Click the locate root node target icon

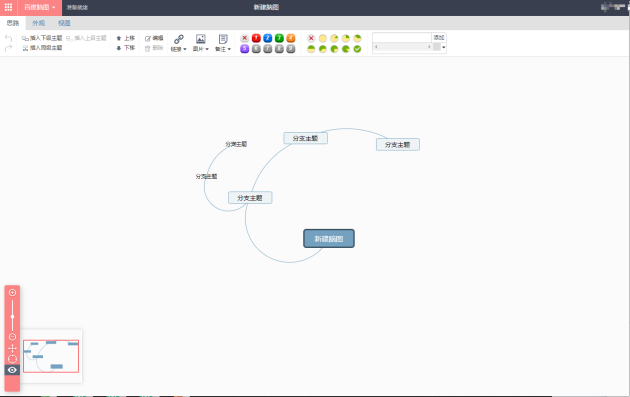pyautogui.click(x=12, y=359)
